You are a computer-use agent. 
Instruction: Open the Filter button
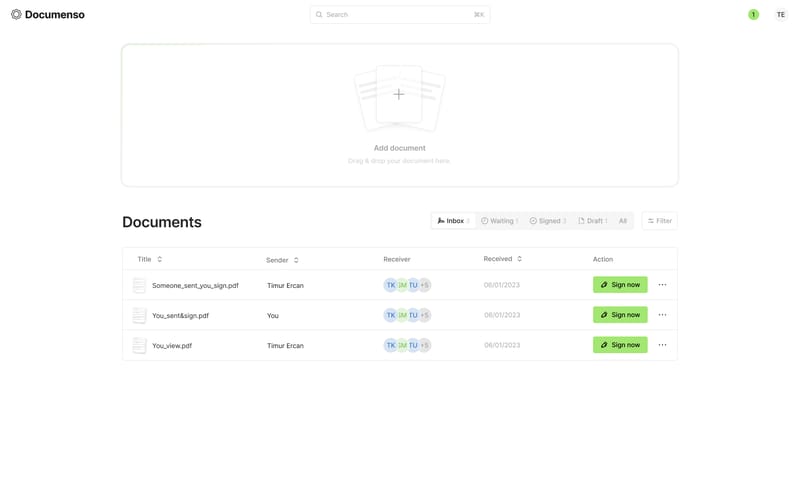coord(660,221)
